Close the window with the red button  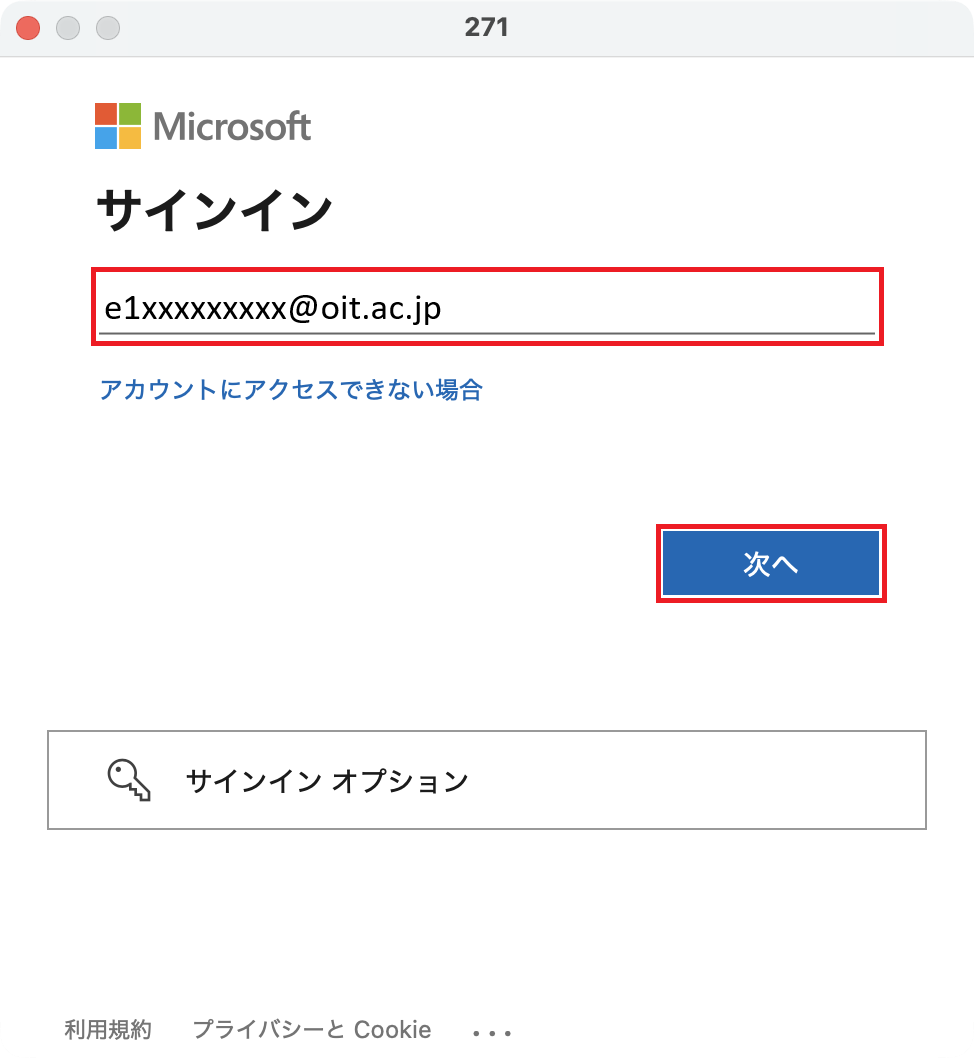point(28,28)
